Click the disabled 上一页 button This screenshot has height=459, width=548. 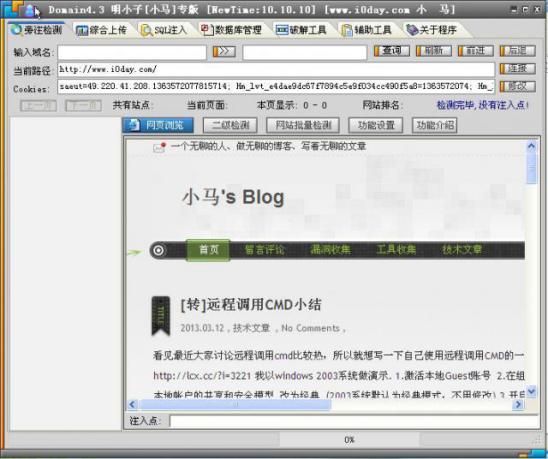[x=38, y=105]
